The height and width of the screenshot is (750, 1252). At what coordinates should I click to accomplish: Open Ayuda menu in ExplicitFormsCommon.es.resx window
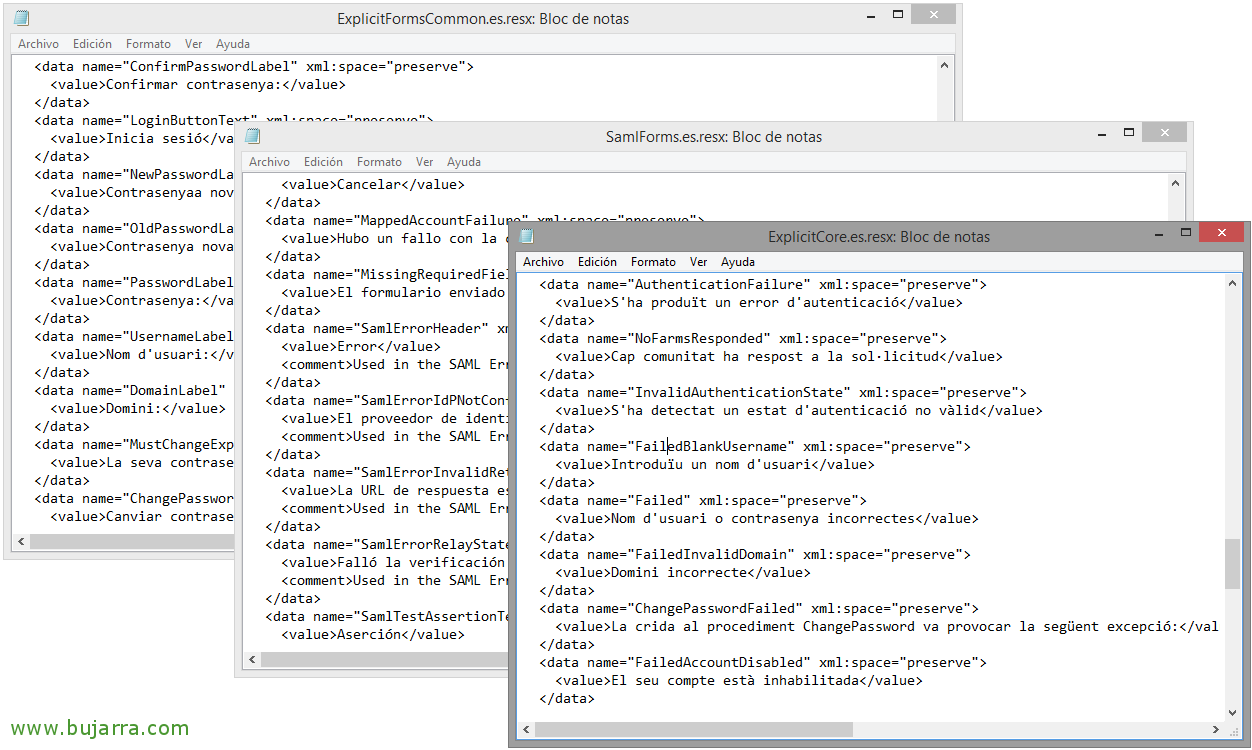point(233,44)
